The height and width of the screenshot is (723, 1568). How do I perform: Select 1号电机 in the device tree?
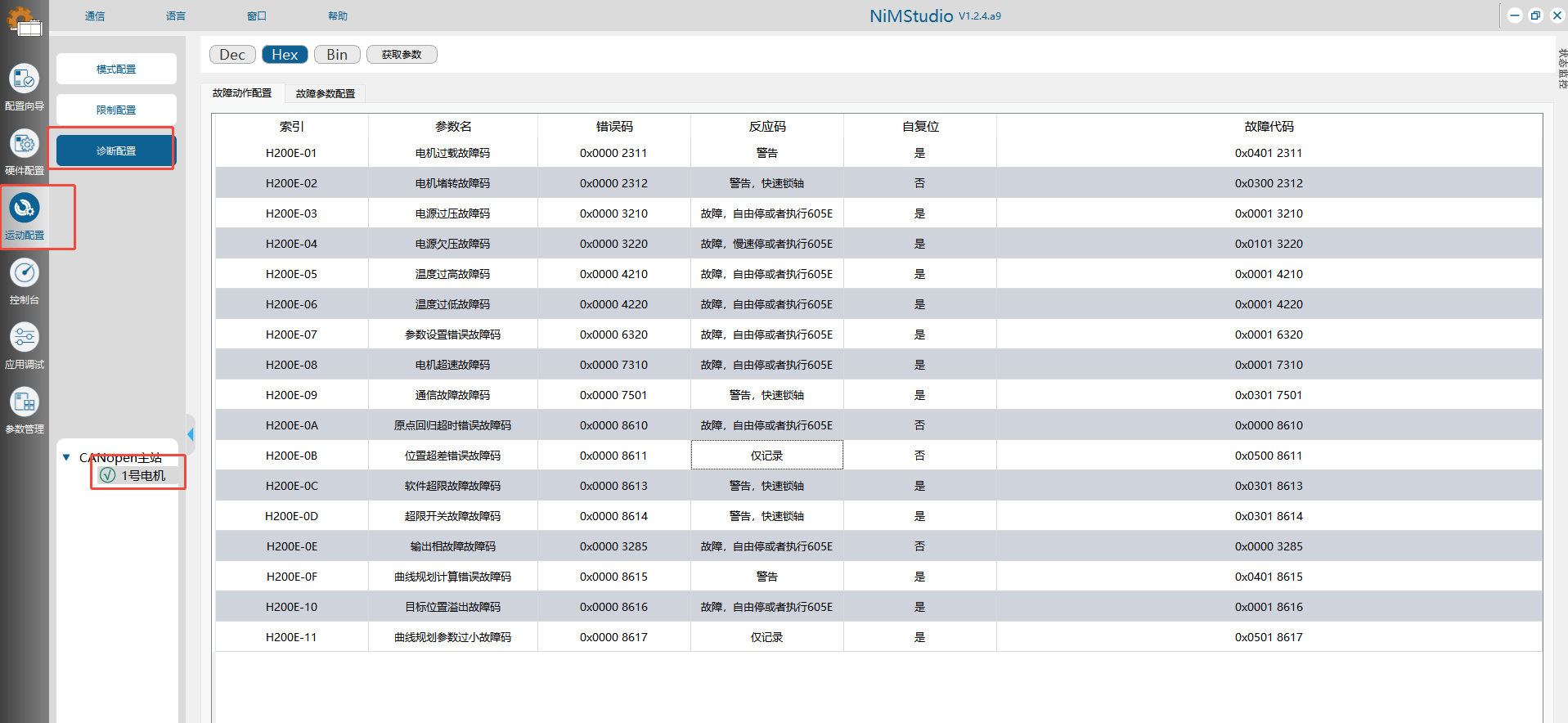(x=143, y=475)
